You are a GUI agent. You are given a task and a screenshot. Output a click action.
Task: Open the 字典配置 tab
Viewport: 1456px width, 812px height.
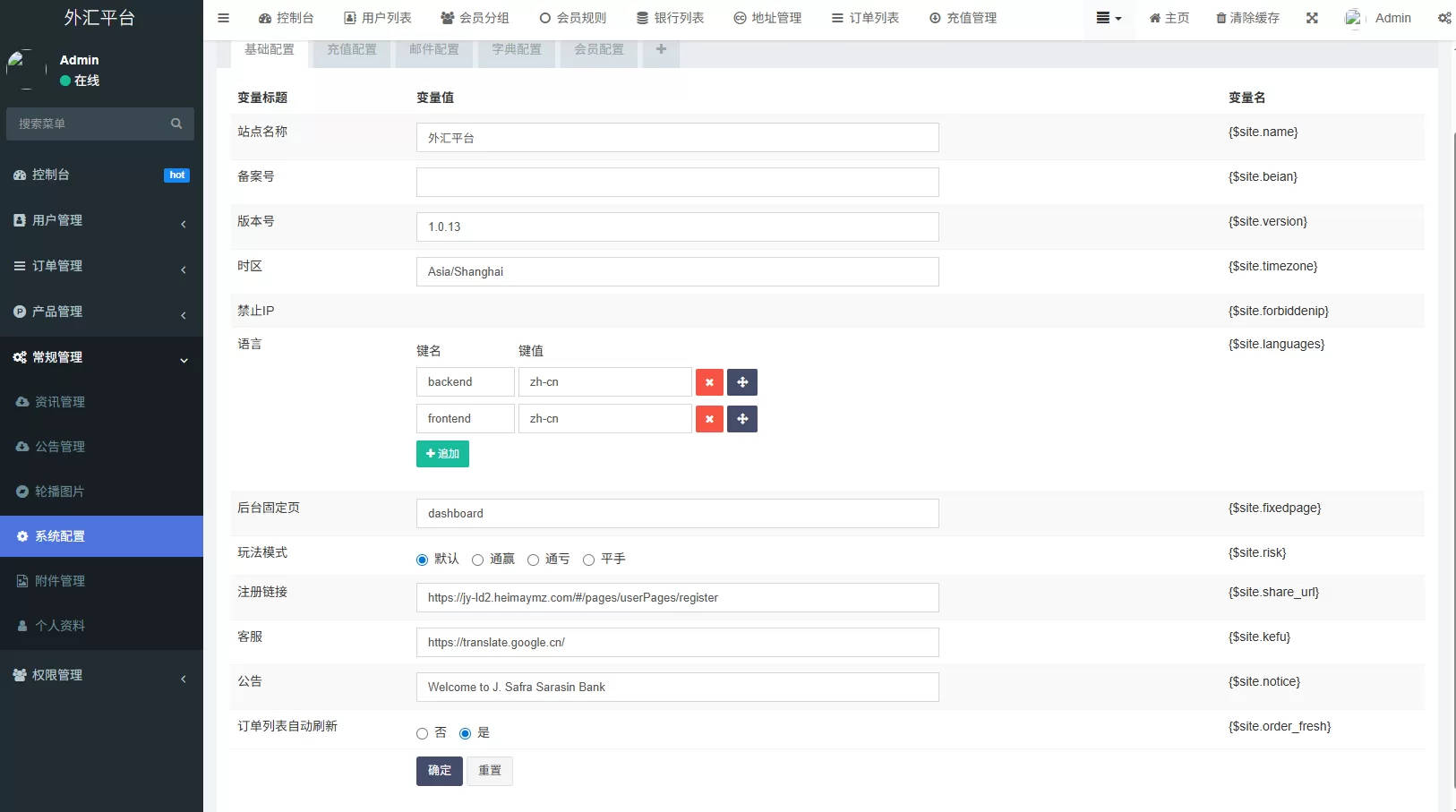(x=516, y=49)
